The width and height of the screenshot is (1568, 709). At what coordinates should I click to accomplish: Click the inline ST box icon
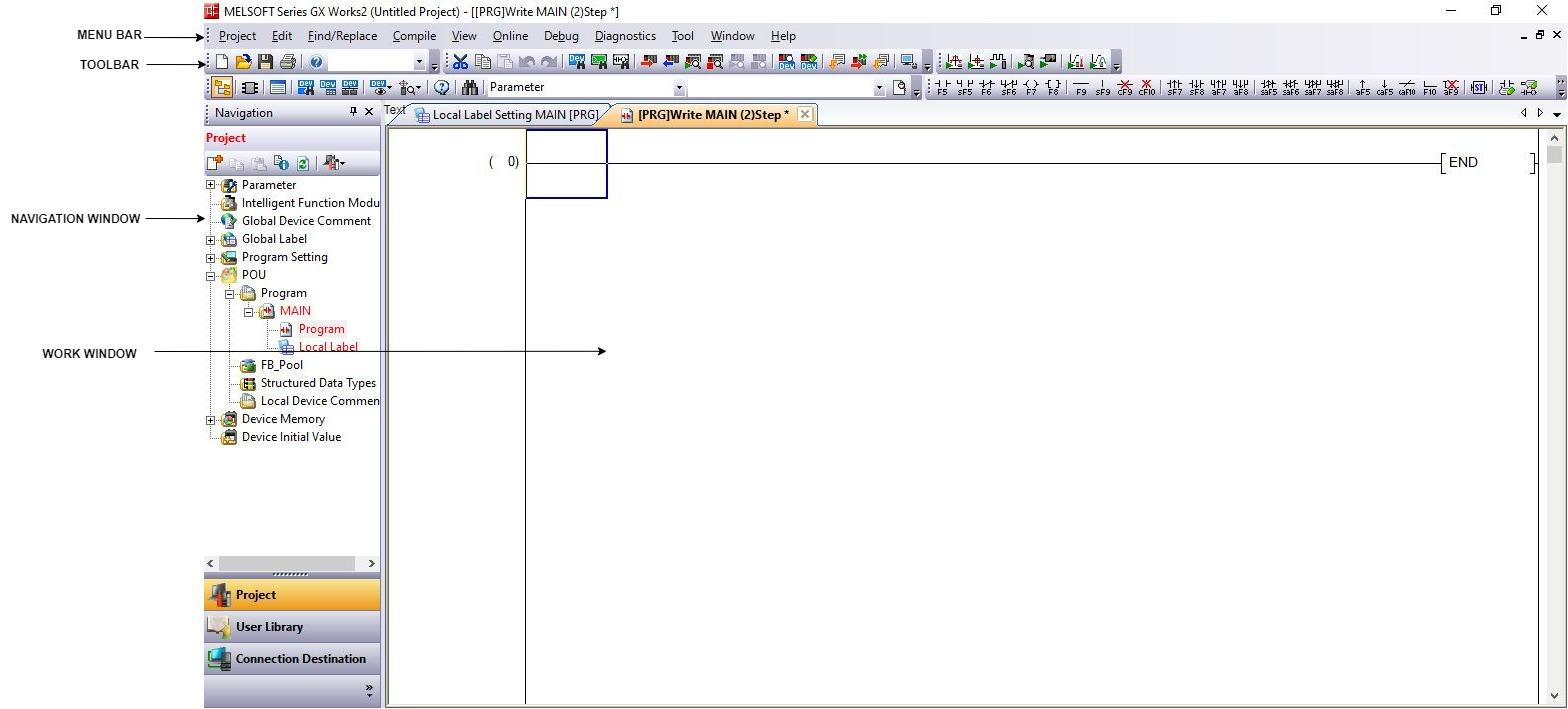pos(1479,88)
